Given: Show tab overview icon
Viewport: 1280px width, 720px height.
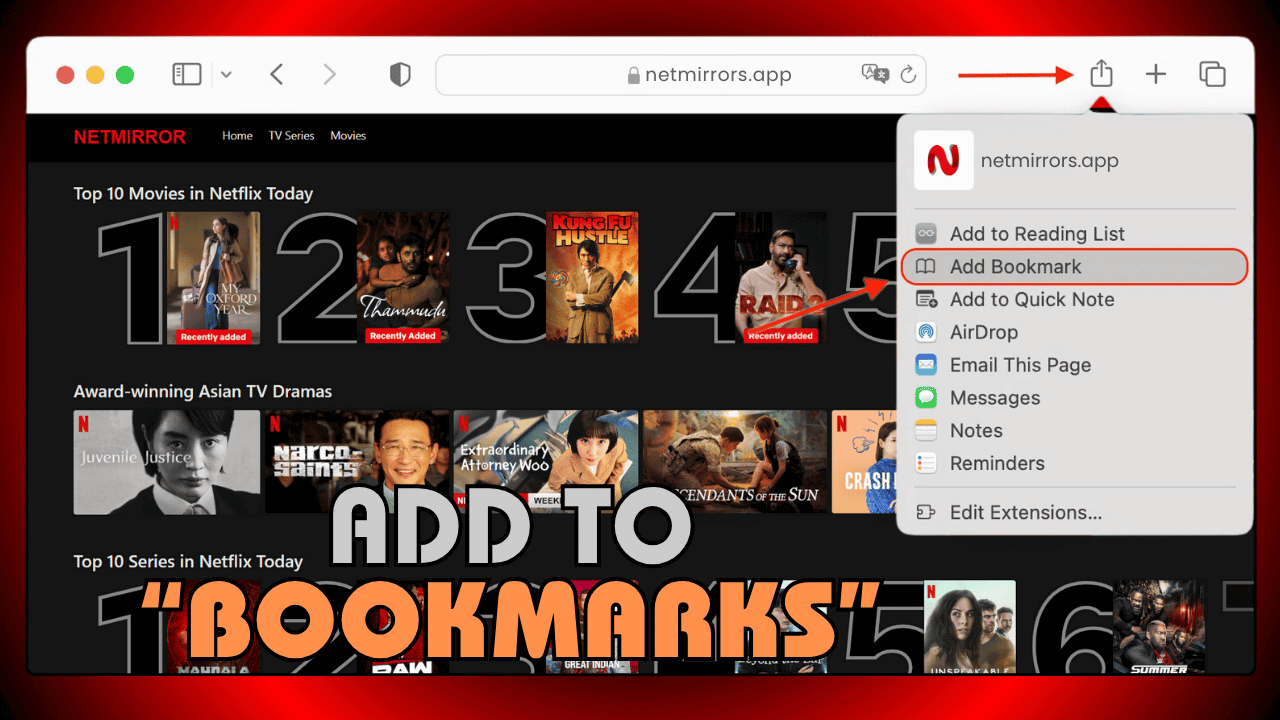Looking at the screenshot, I should 1212,74.
